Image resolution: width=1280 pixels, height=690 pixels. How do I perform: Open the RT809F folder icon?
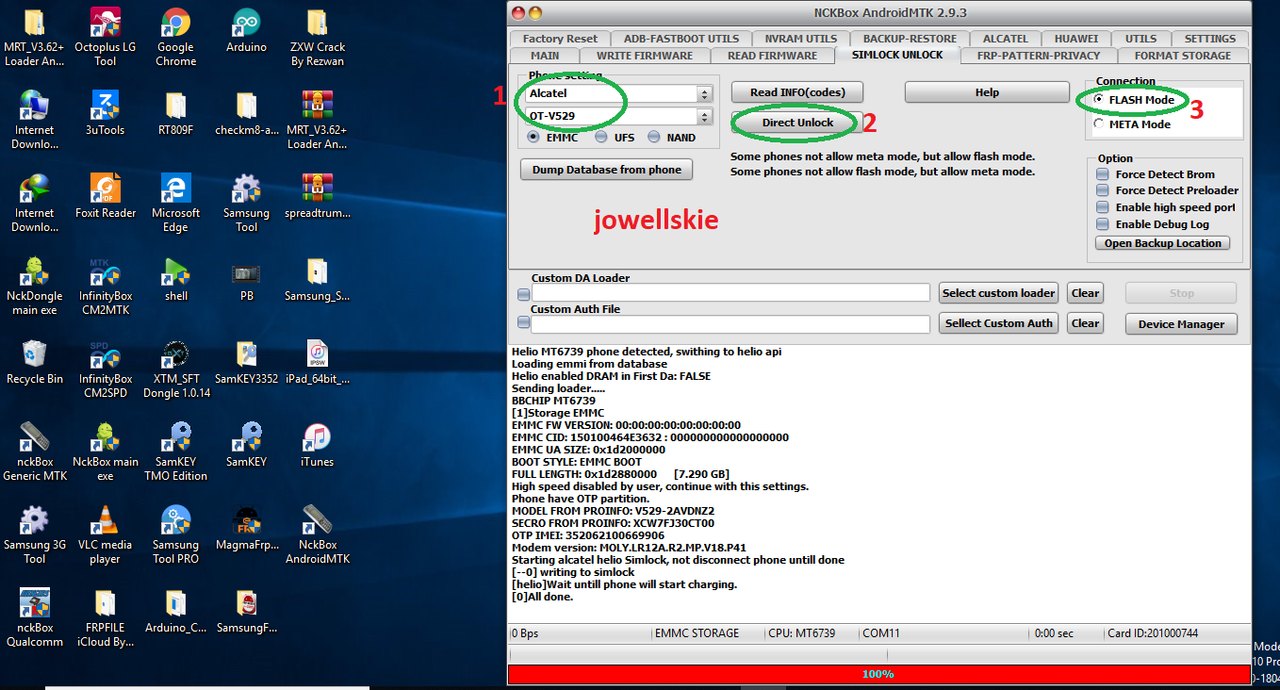click(x=175, y=113)
